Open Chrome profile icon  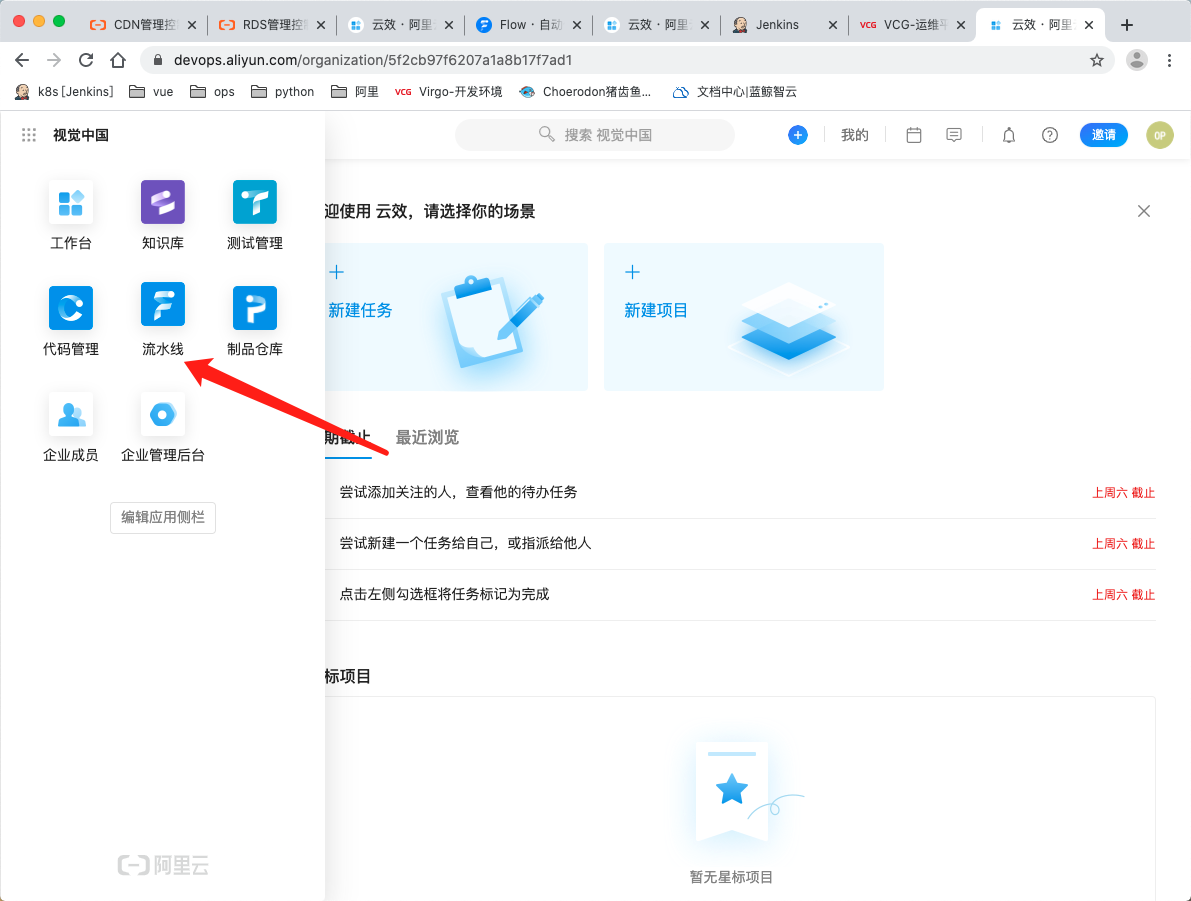1137,60
